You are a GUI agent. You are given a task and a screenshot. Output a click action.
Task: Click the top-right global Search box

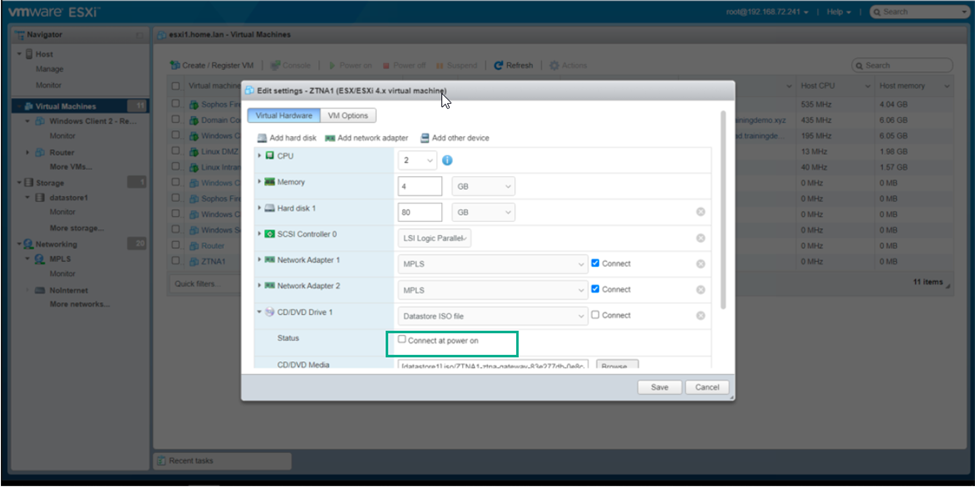pos(921,12)
